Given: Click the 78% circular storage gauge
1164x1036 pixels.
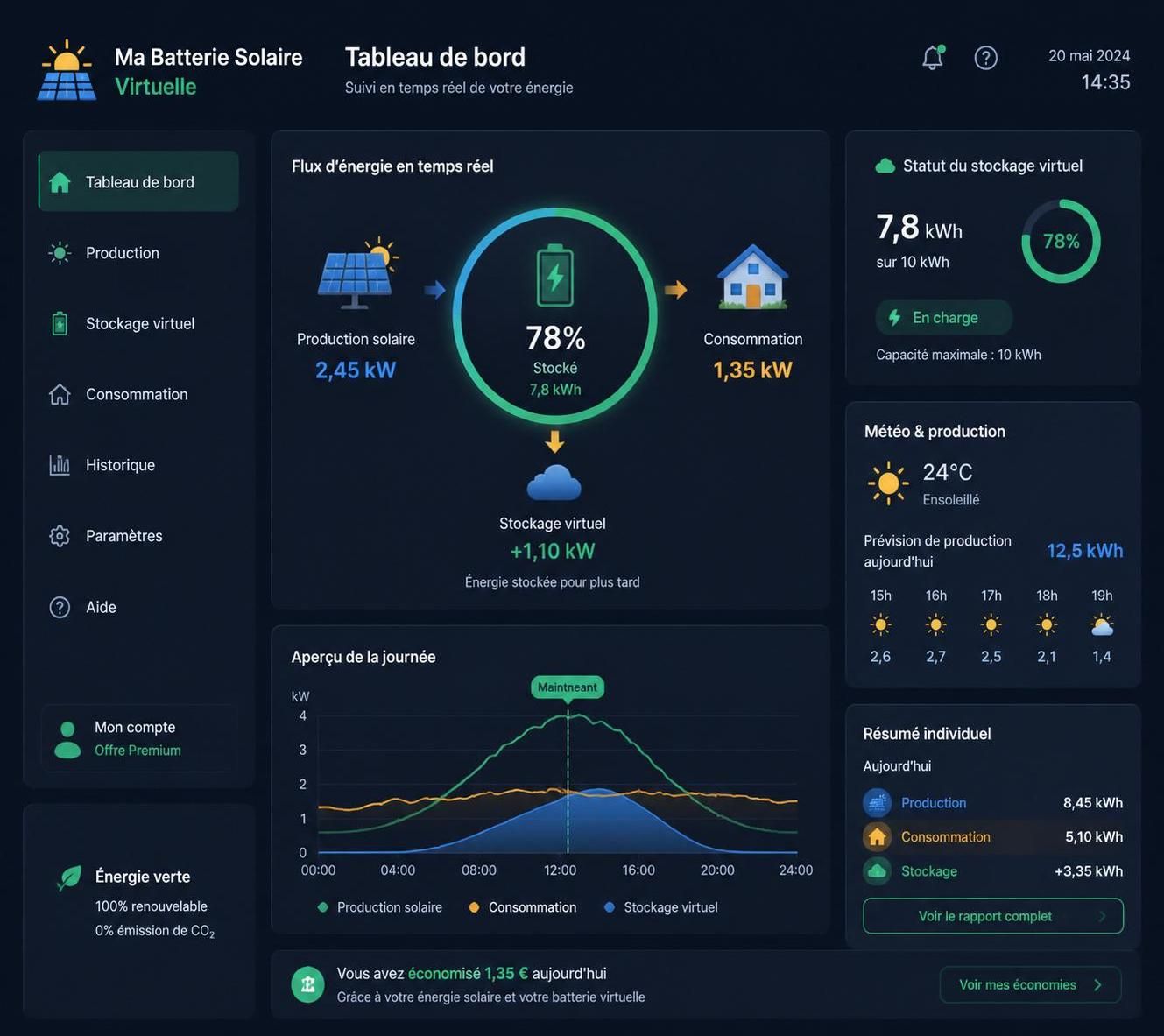Looking at the screenshot, I should click(x=1061, y=241).
